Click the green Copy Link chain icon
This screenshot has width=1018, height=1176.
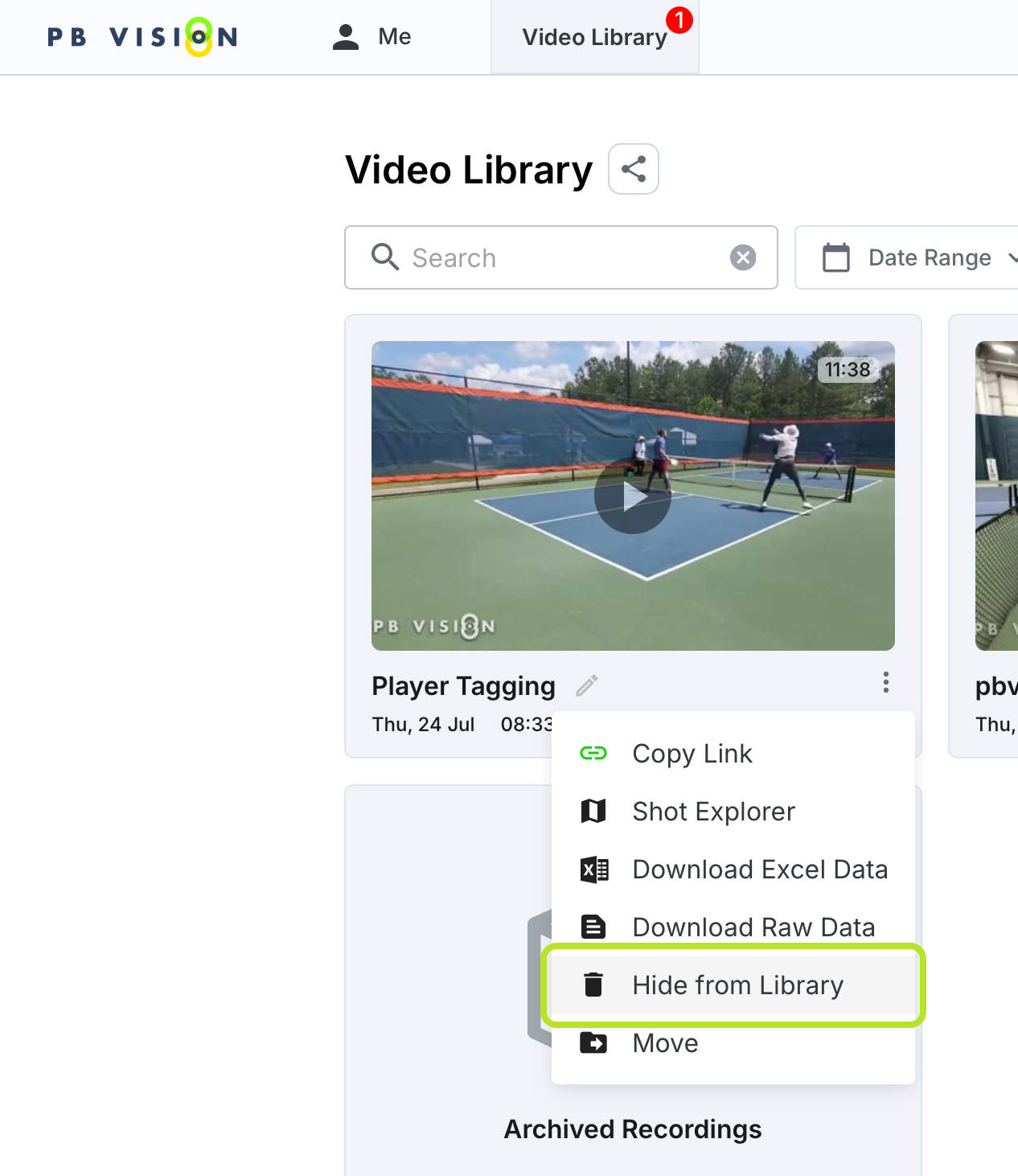pyautogui.click(x=593, y=753)
